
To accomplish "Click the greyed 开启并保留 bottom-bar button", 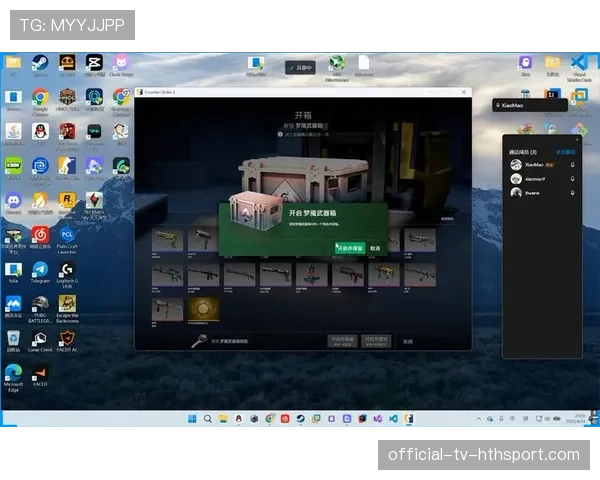I will point(342,341).
